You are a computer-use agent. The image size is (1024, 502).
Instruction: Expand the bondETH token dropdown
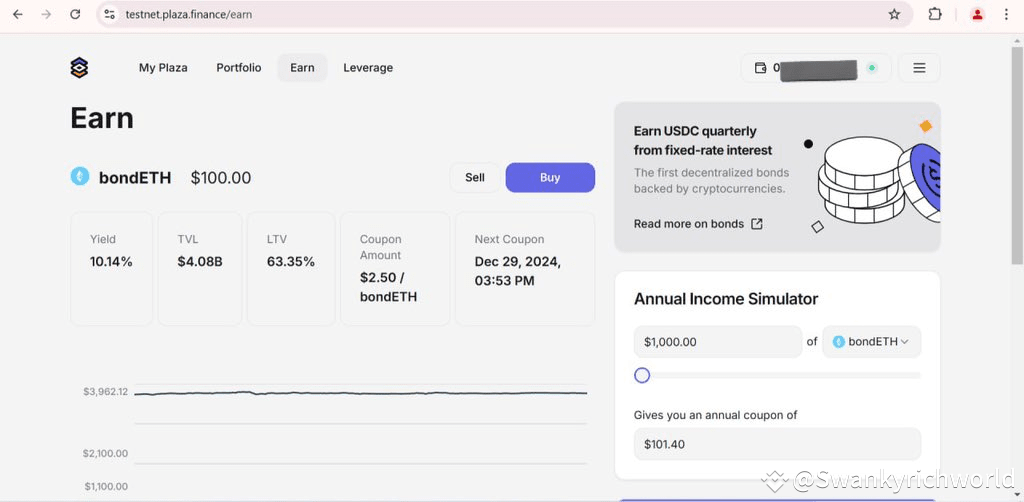871,342
